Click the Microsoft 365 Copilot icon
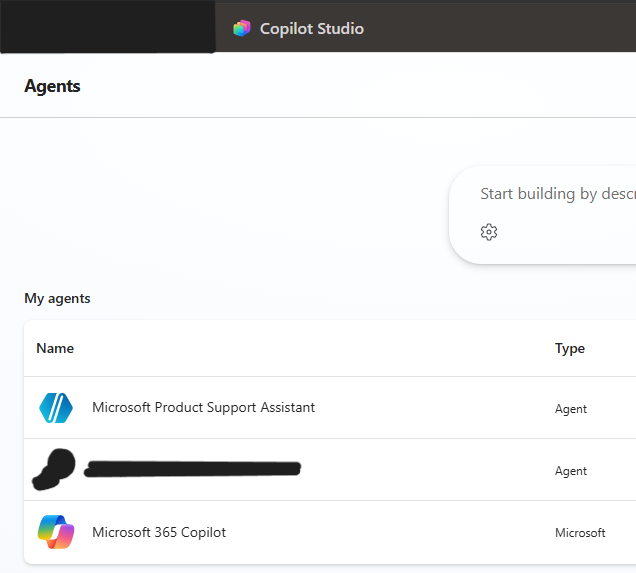This screenshot has height=573, width=636. point(56,532)
